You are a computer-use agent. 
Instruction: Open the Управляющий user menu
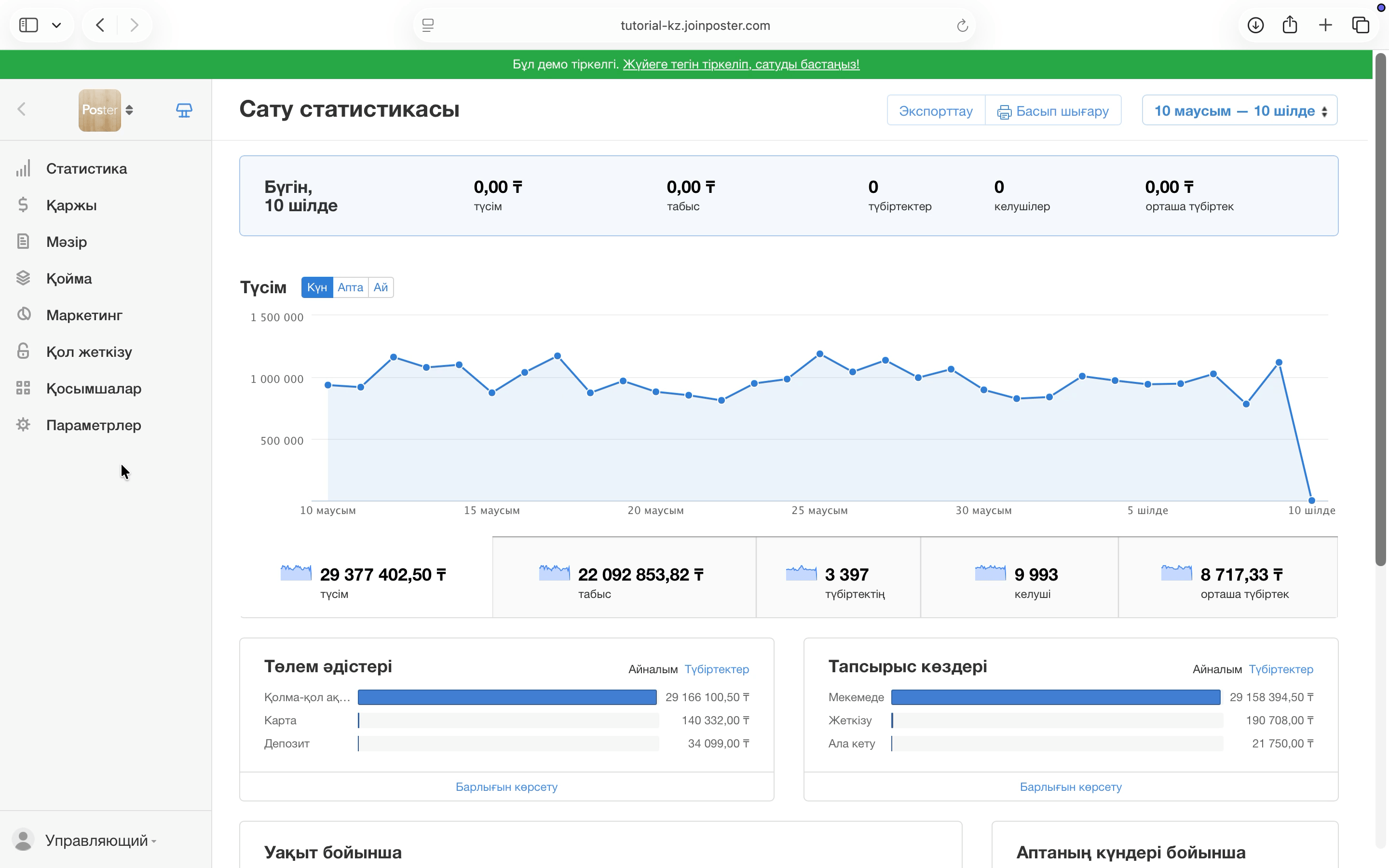86,841
